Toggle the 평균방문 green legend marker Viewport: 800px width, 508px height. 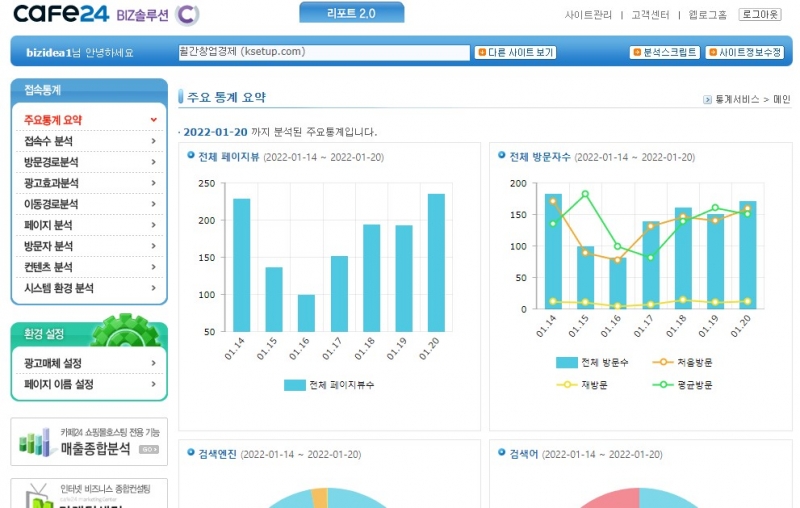(x=663, y=385)
